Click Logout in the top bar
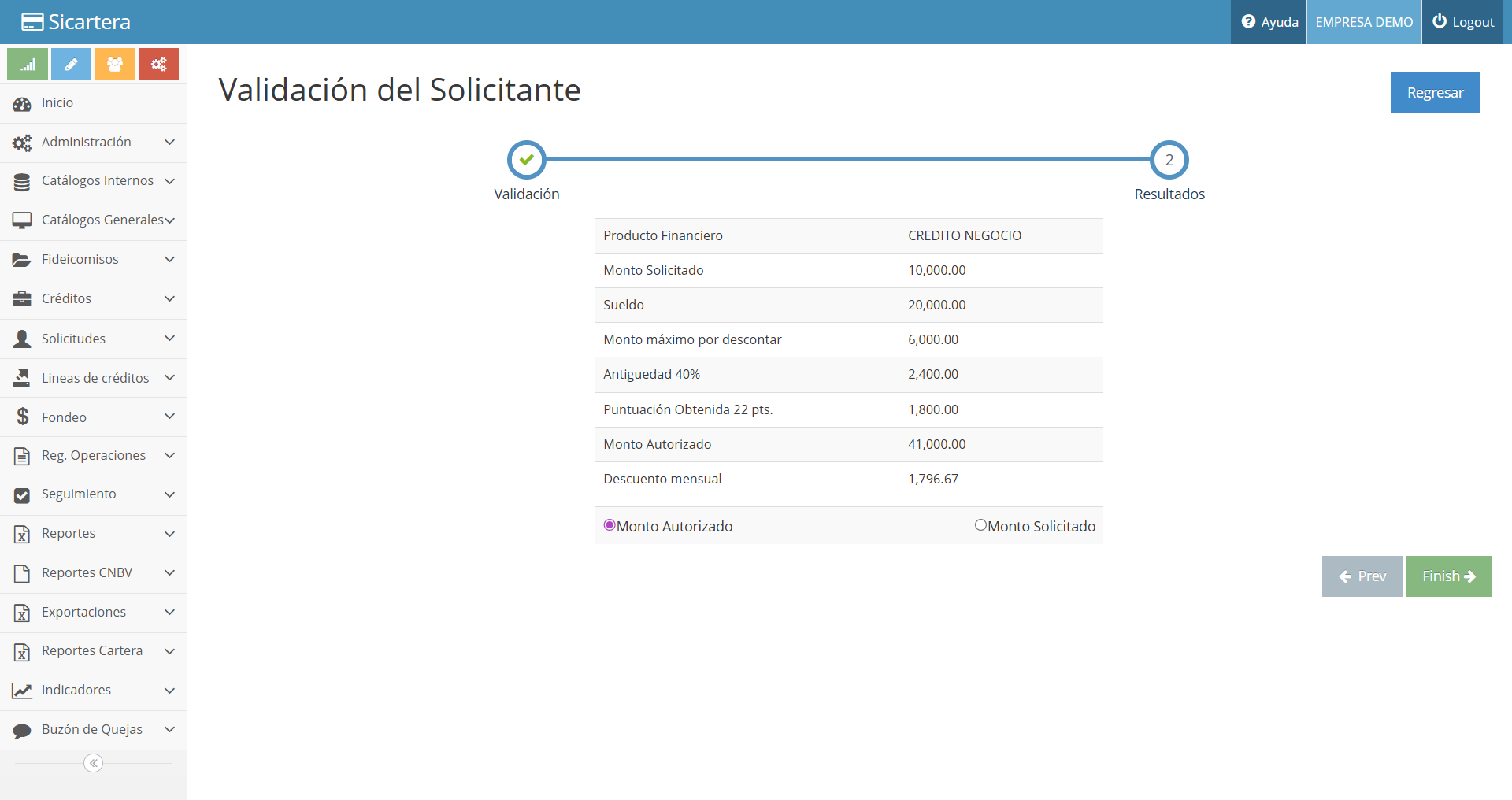1512x800 pixels. pos(1462,22)
